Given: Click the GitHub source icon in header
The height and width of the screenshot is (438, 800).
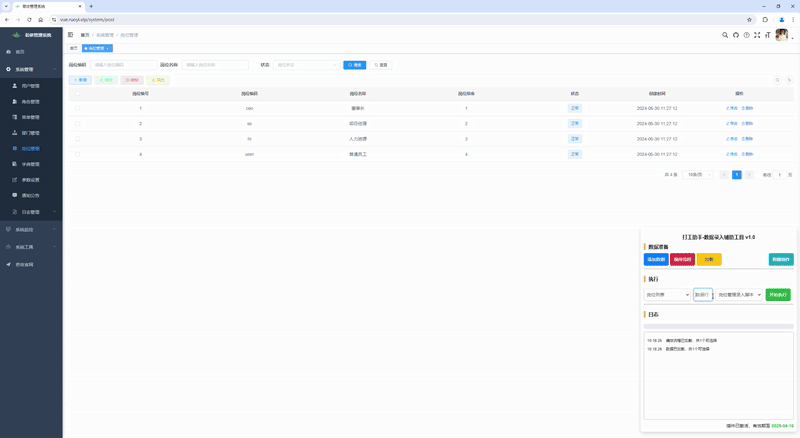Looking at the screenshot, I should click(x=735, y=35).
